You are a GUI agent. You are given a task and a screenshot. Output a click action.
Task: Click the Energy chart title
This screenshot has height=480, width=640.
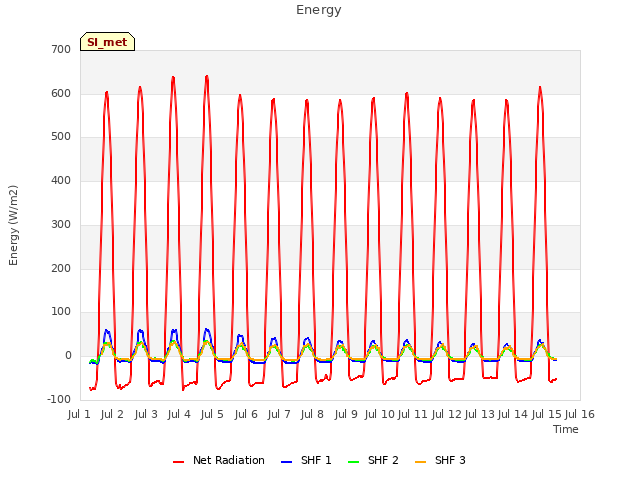click(319, 9)
